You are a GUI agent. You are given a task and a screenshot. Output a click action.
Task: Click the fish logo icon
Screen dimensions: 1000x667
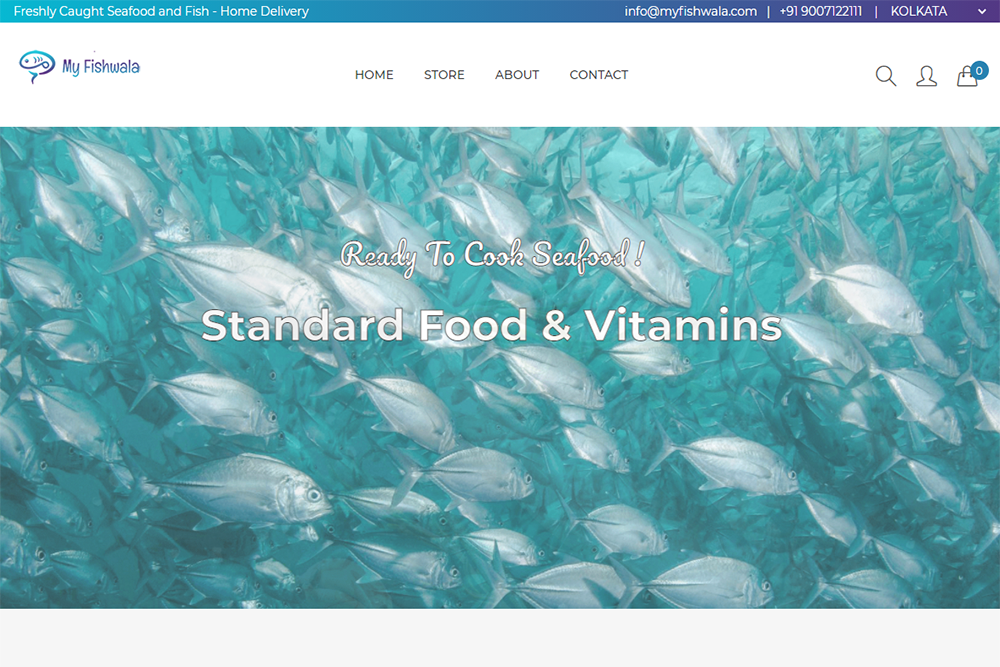tap(37, 66)
